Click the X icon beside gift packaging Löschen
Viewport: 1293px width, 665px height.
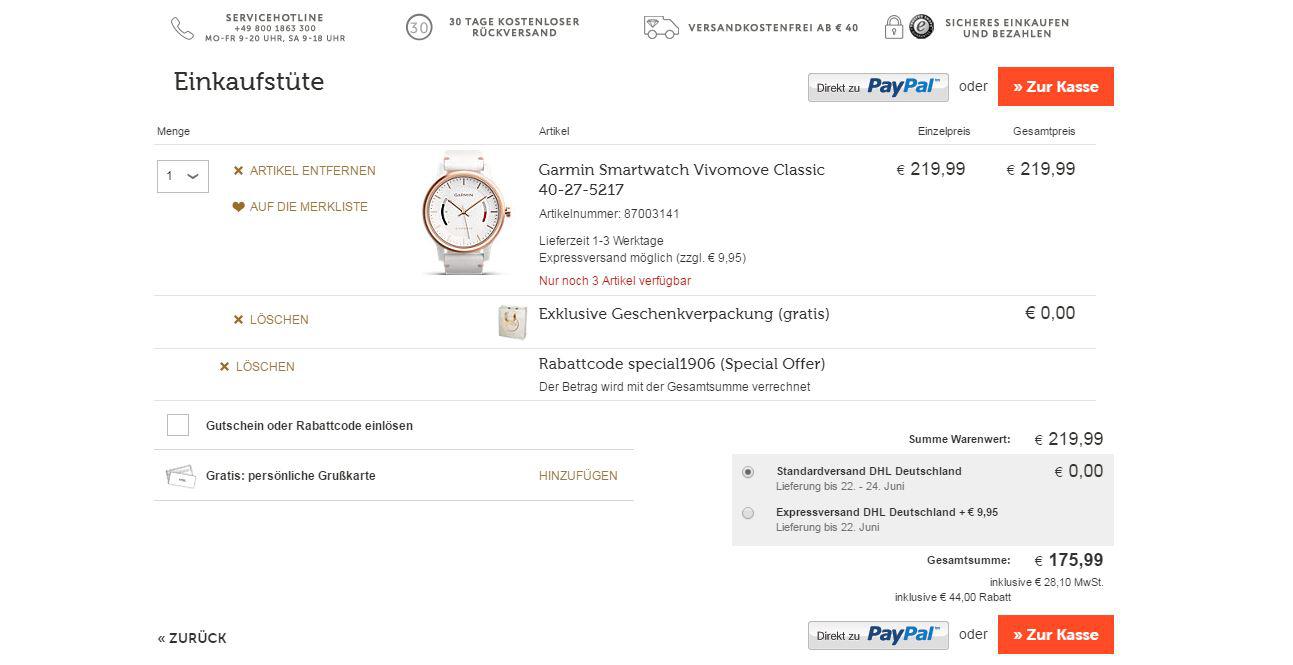pyautogui.click(x=238, y=320)
